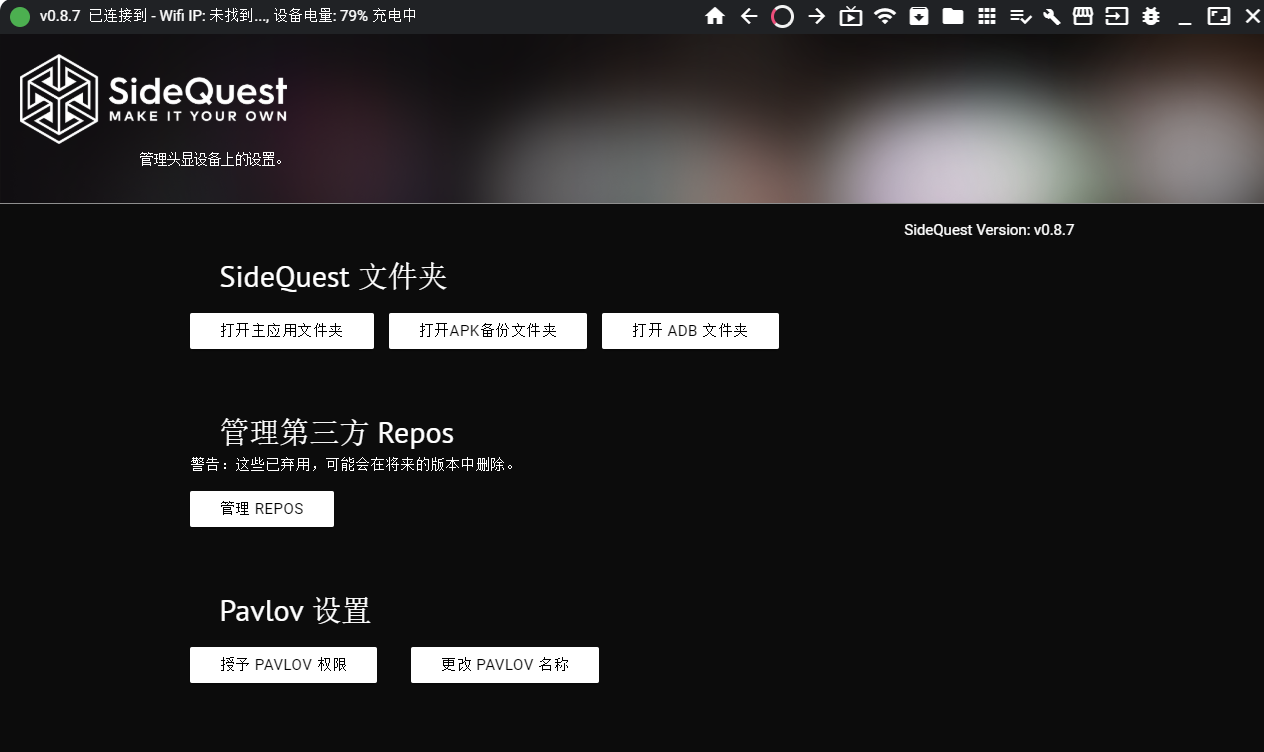Click the circular loading spinner icon
Screen dimensions: 1264x752
click(x=783, y=16)
